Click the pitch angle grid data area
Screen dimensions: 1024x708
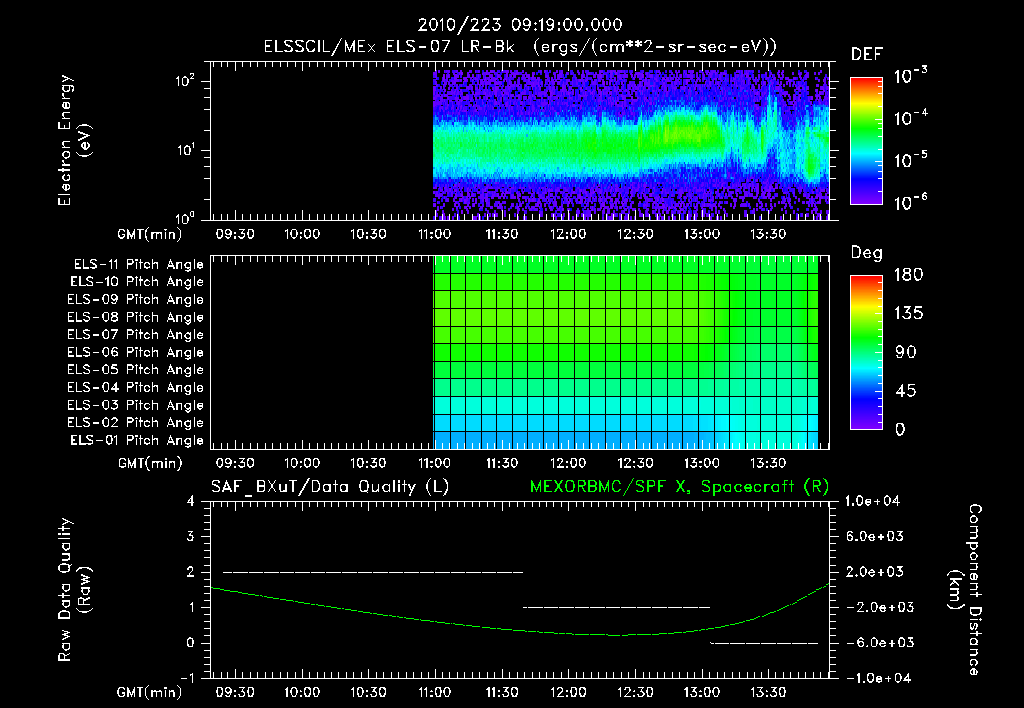[626, 352]
